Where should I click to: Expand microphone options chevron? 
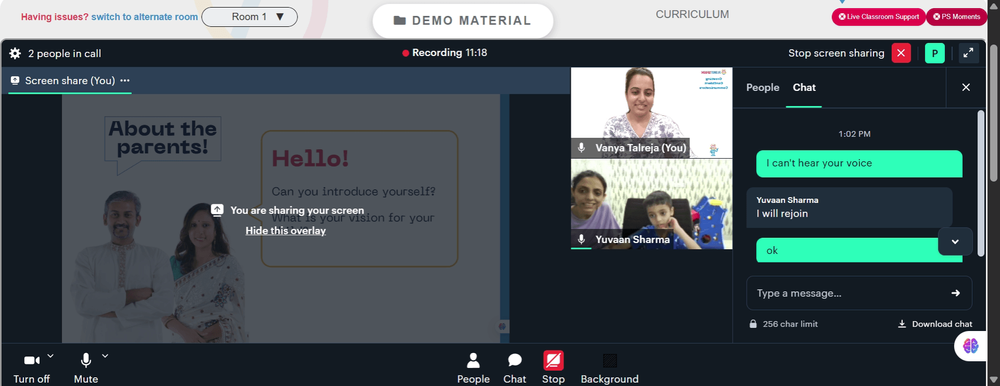(x=105, y=356)
